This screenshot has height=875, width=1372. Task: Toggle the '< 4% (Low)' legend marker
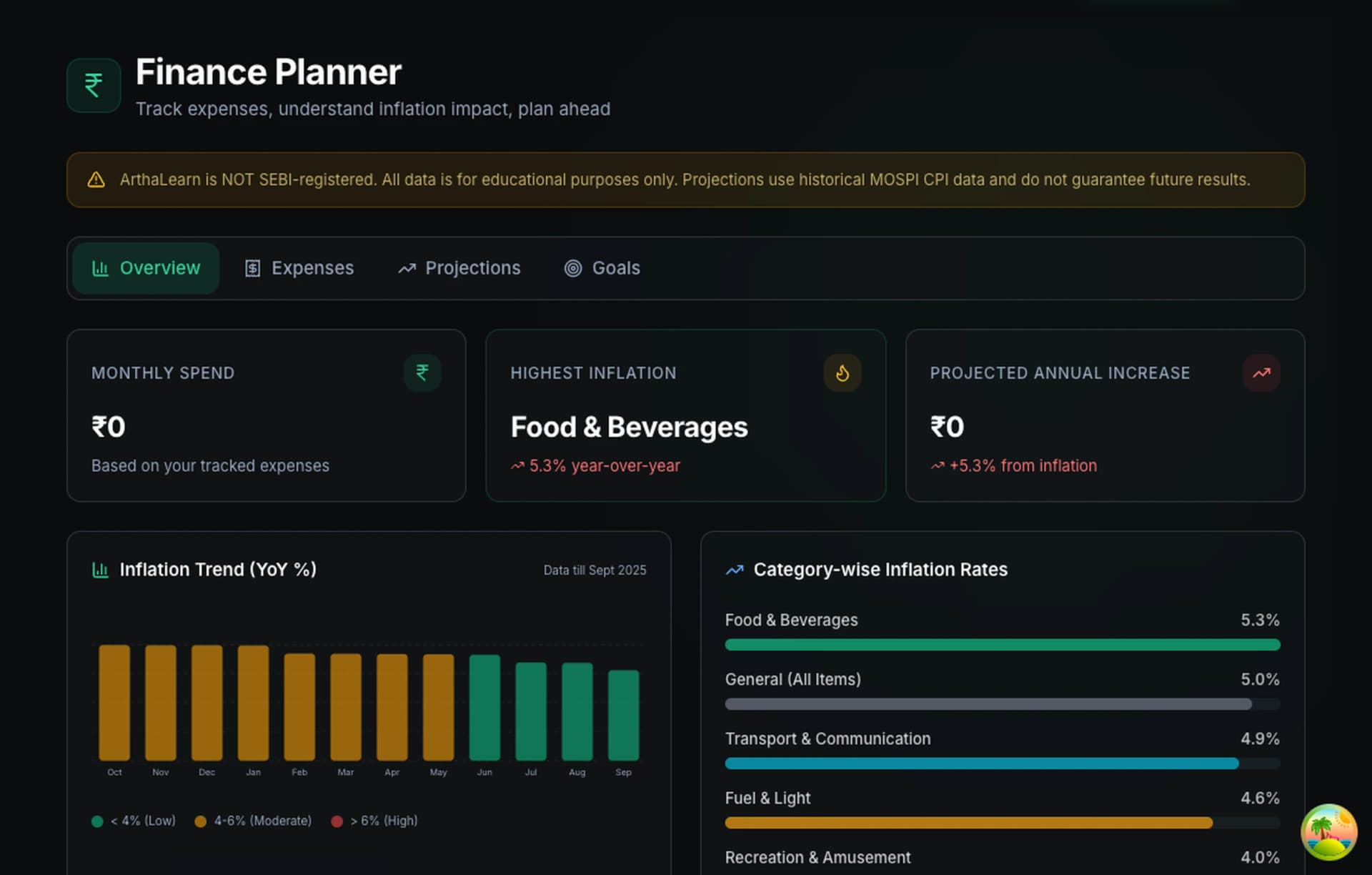pos(97,821)
